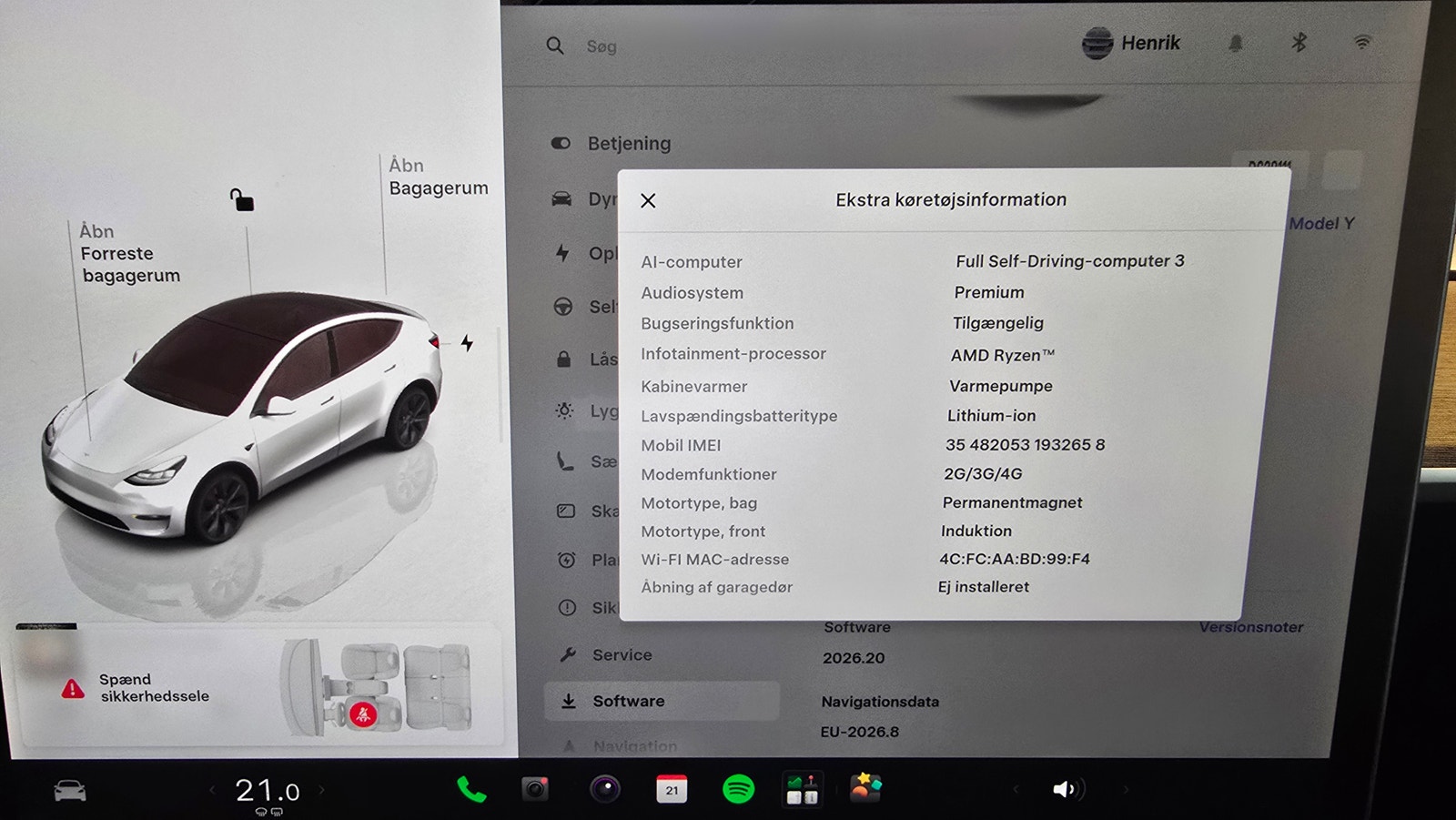Open the dashcam camera app

535,788
